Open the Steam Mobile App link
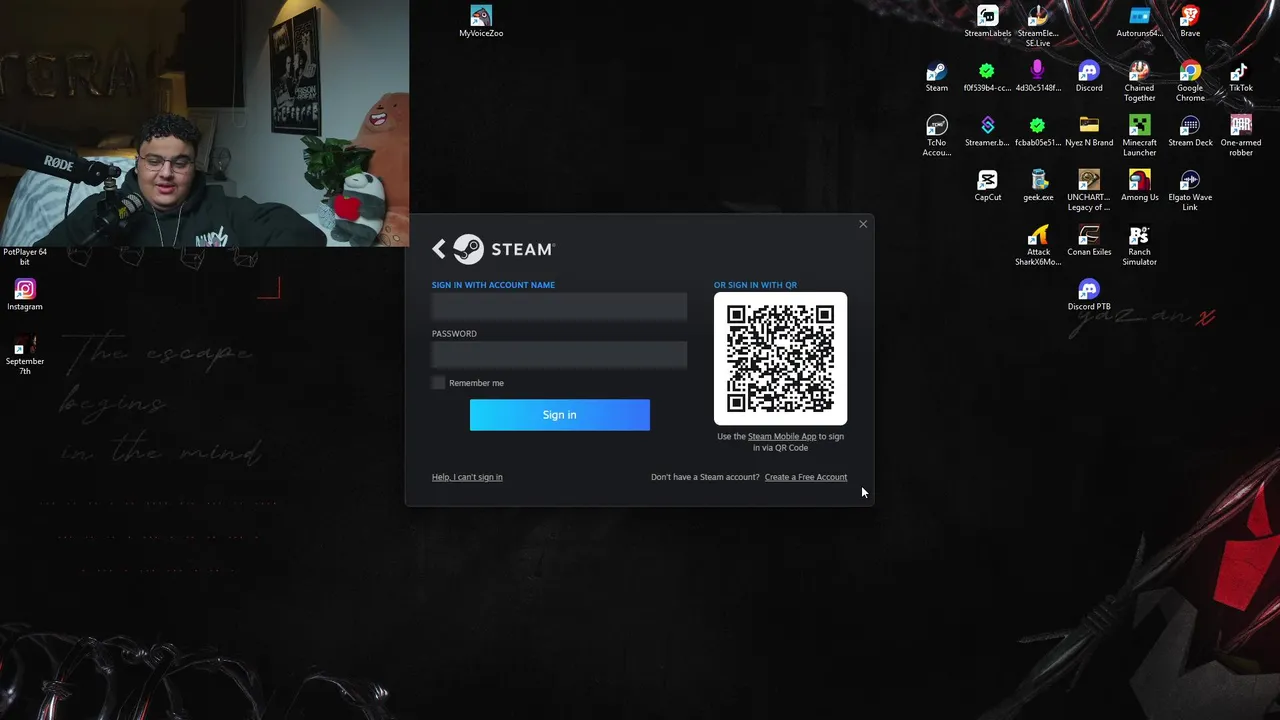 tap(782, 436)
